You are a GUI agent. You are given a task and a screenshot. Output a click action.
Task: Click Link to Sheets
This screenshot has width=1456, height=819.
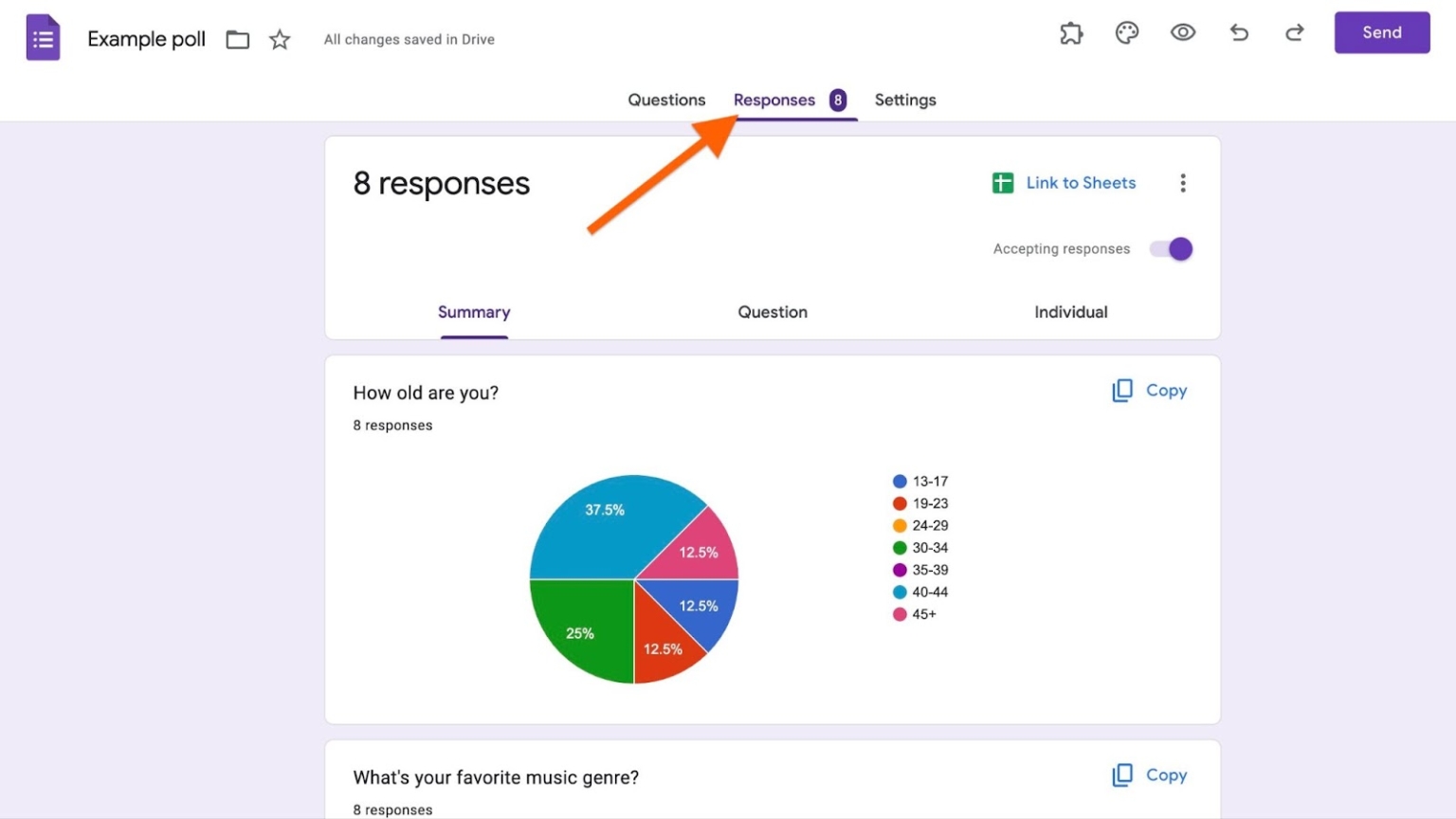(x=1081, y=182)
